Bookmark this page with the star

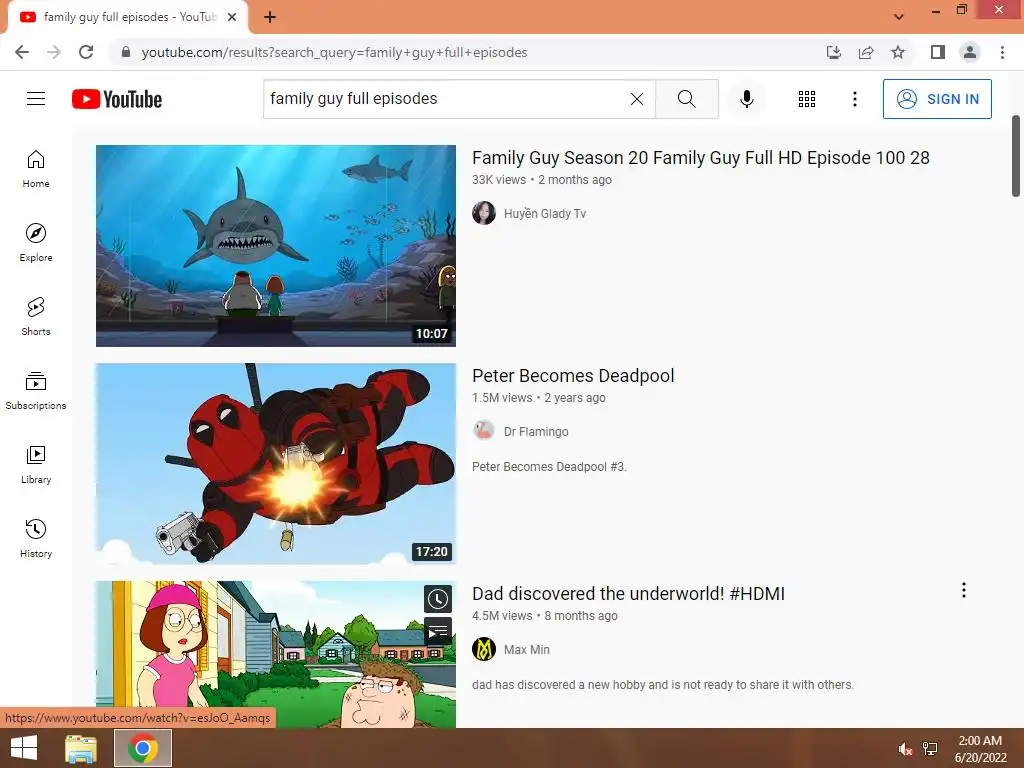click(898, 52)
